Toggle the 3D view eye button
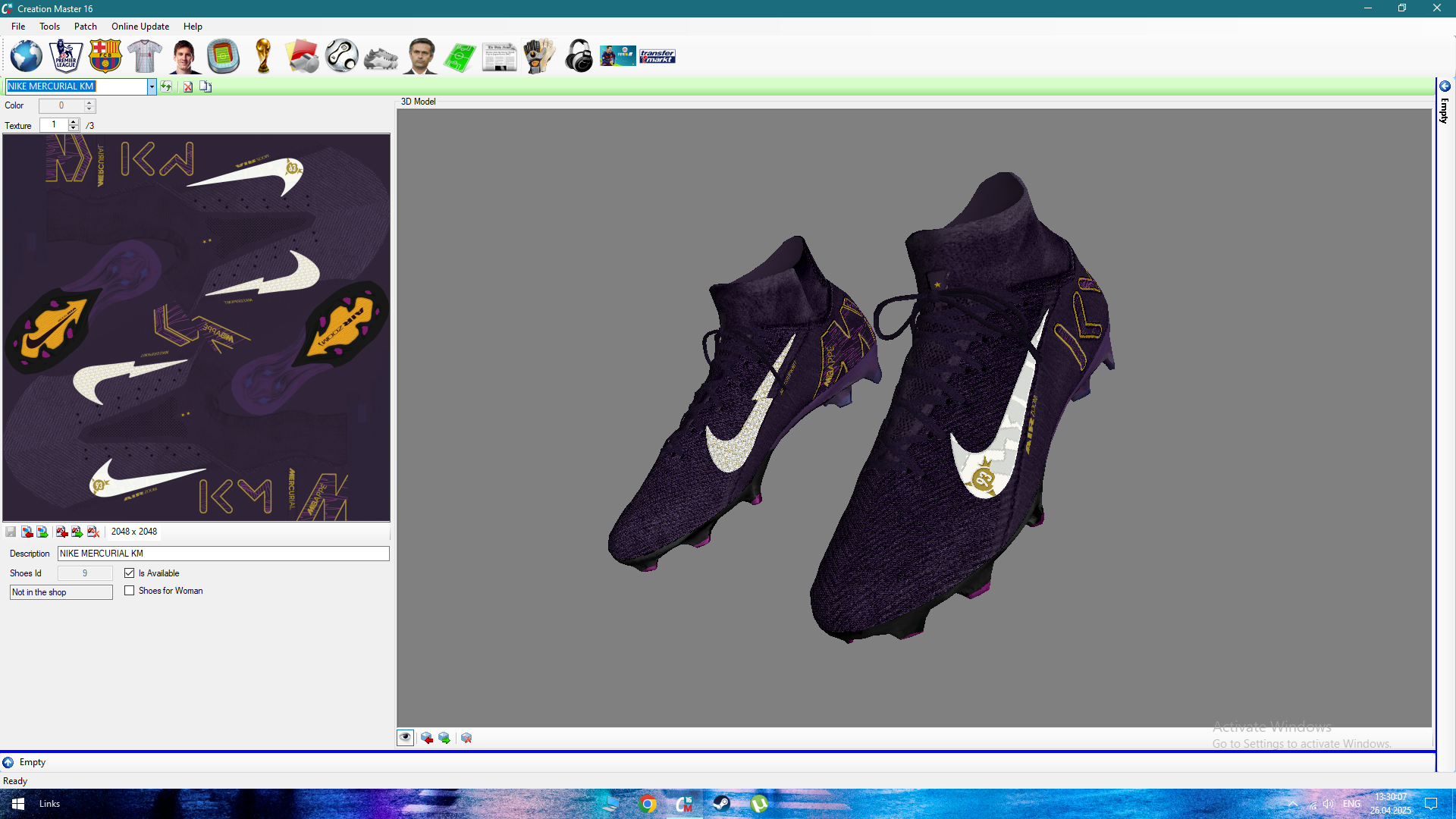Image resolution: width=1456 pixels, height=819 pixels. [x=405, y=738]
